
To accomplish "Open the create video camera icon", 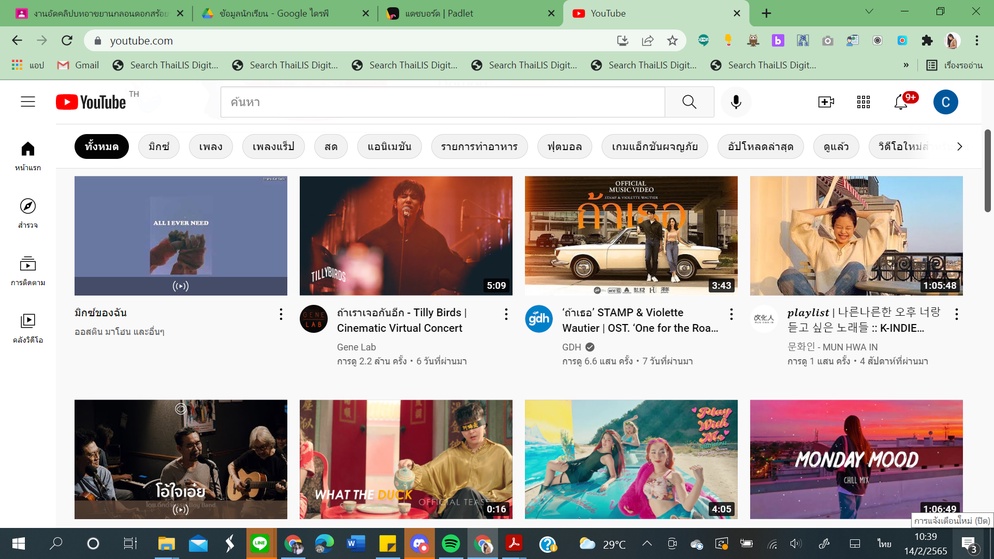I will (825, 101).
